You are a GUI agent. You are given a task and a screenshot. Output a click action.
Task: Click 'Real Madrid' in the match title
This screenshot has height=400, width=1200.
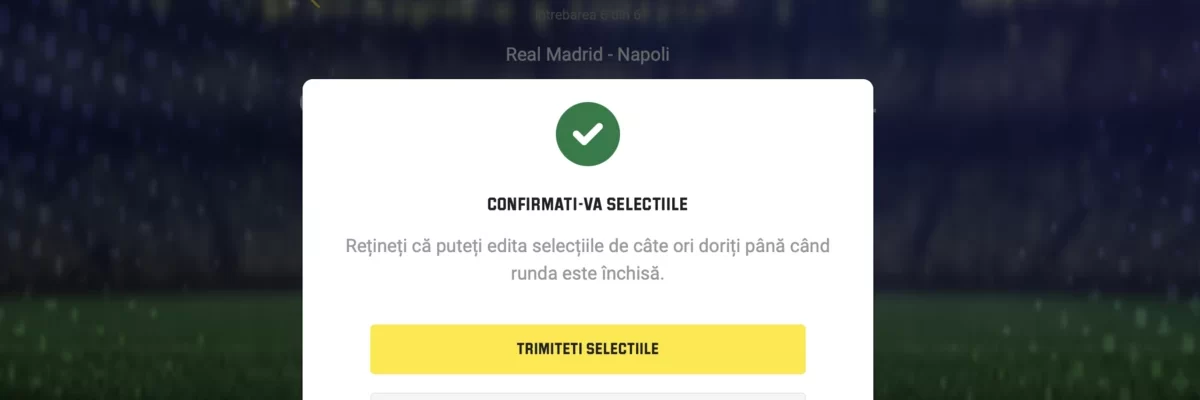[x=549, y=54]
